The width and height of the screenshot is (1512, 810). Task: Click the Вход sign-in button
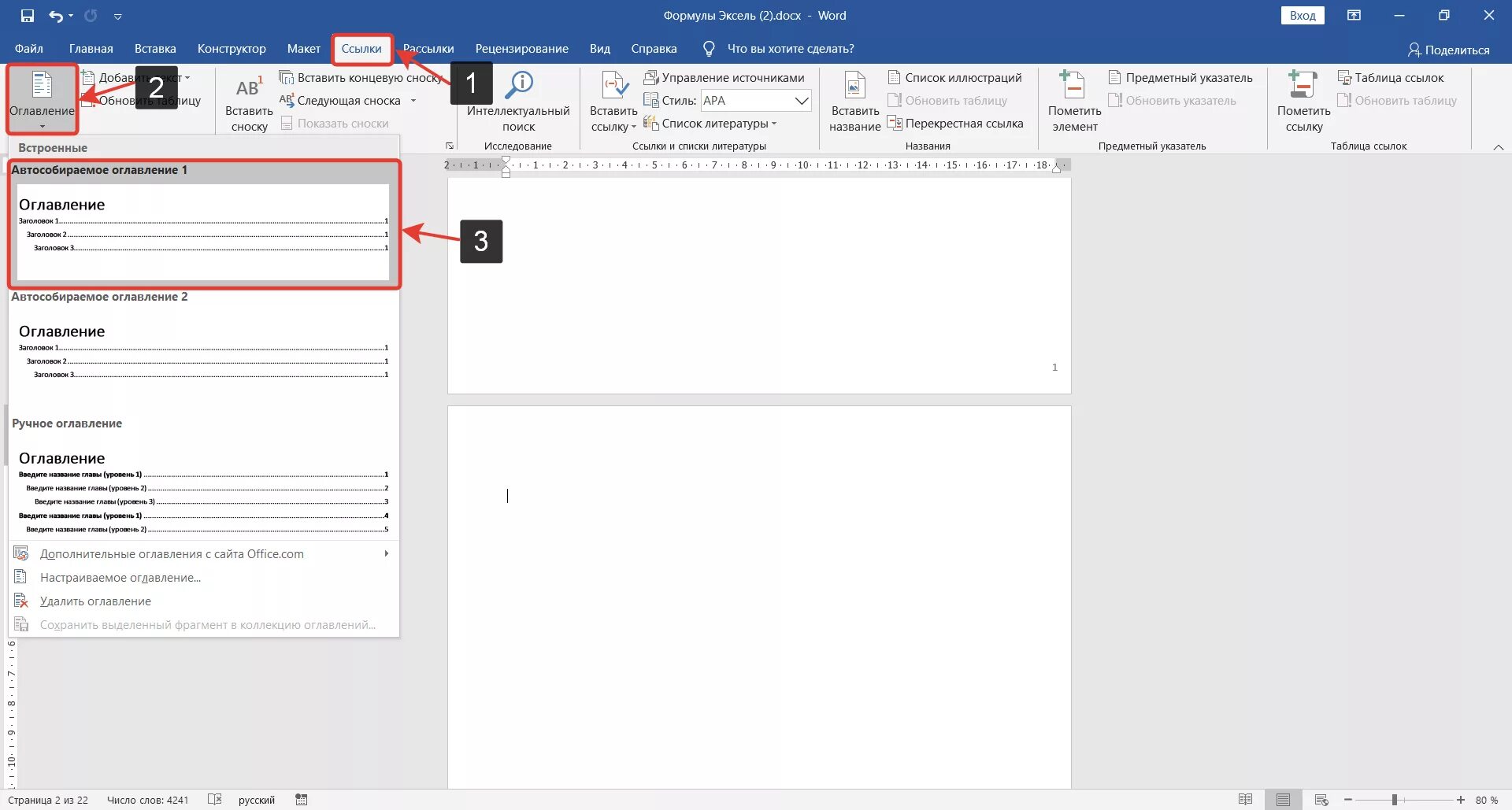(1303, 16)
